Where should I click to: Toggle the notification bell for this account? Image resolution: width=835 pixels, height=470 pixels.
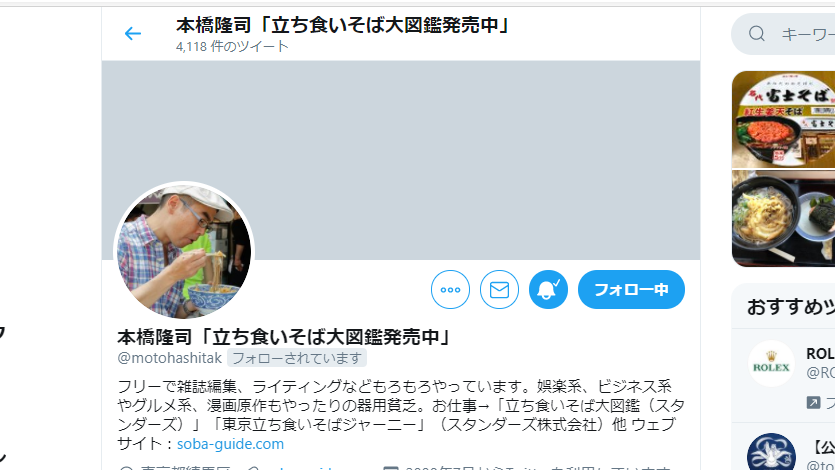point(549,290)
